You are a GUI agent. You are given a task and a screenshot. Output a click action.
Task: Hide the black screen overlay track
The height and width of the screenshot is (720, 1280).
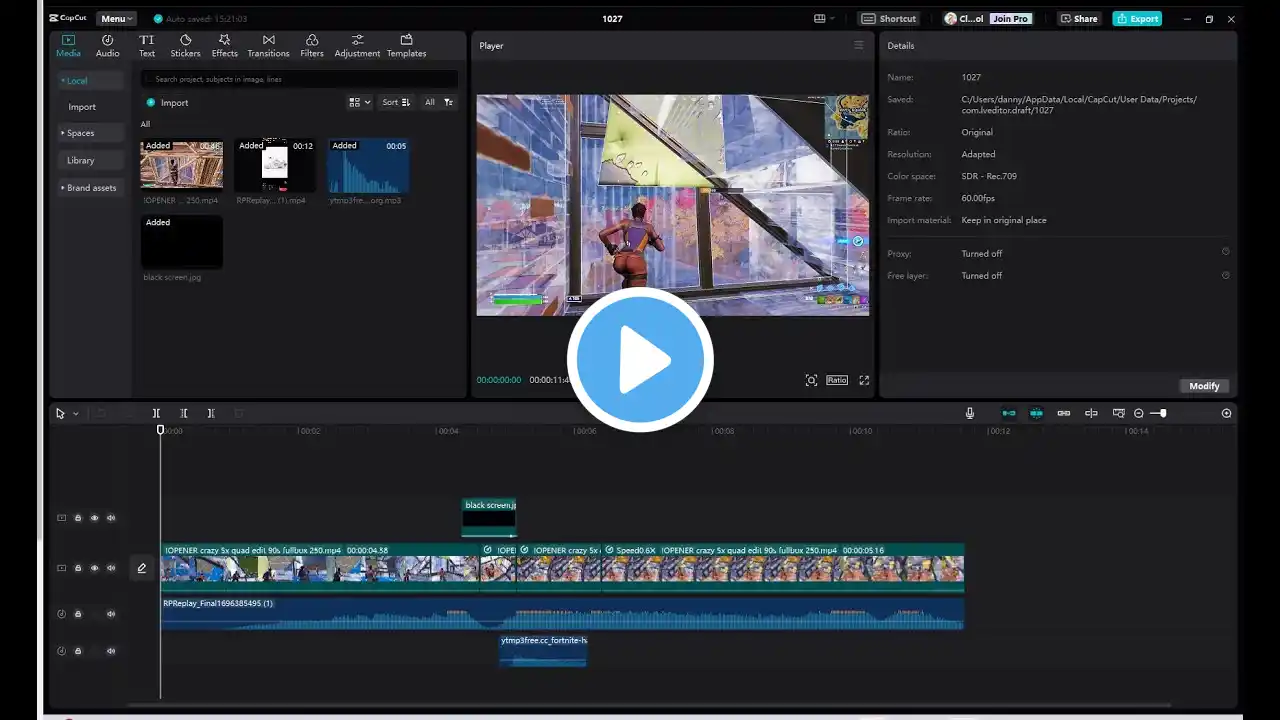coord(95,518)
